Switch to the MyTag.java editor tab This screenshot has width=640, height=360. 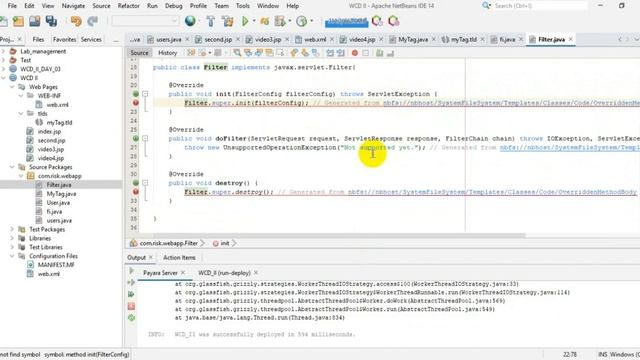[413, 40]
